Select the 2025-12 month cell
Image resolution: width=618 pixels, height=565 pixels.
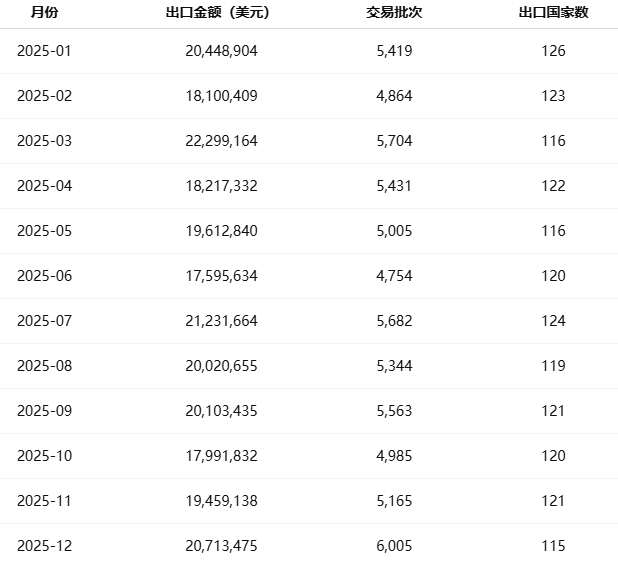point(45,546)
